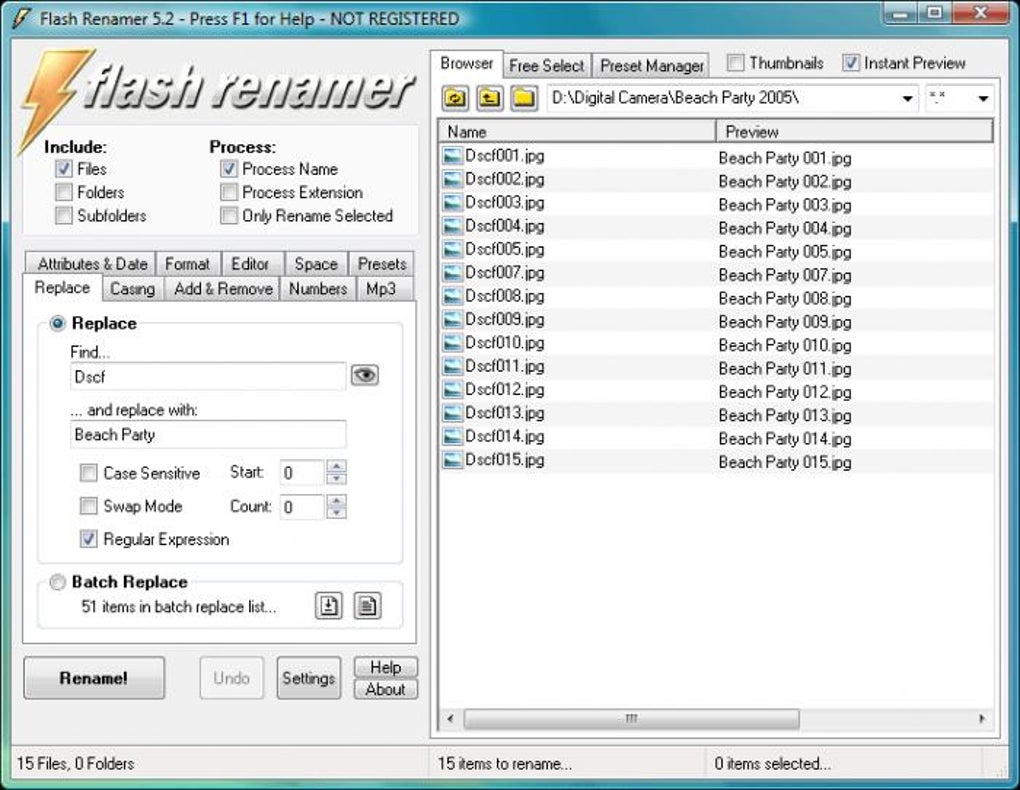The image size is (1020, 790).
Task: Switch to the Casing tab
Action: click(132, 288)
